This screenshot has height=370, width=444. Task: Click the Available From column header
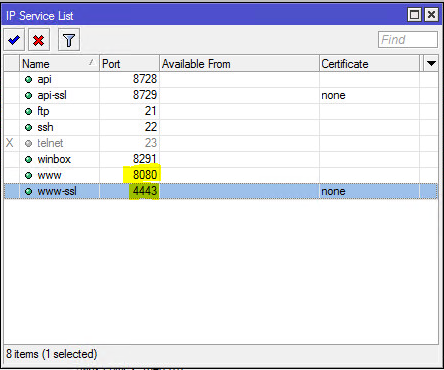pyautogui.click(x=239, y=63)
